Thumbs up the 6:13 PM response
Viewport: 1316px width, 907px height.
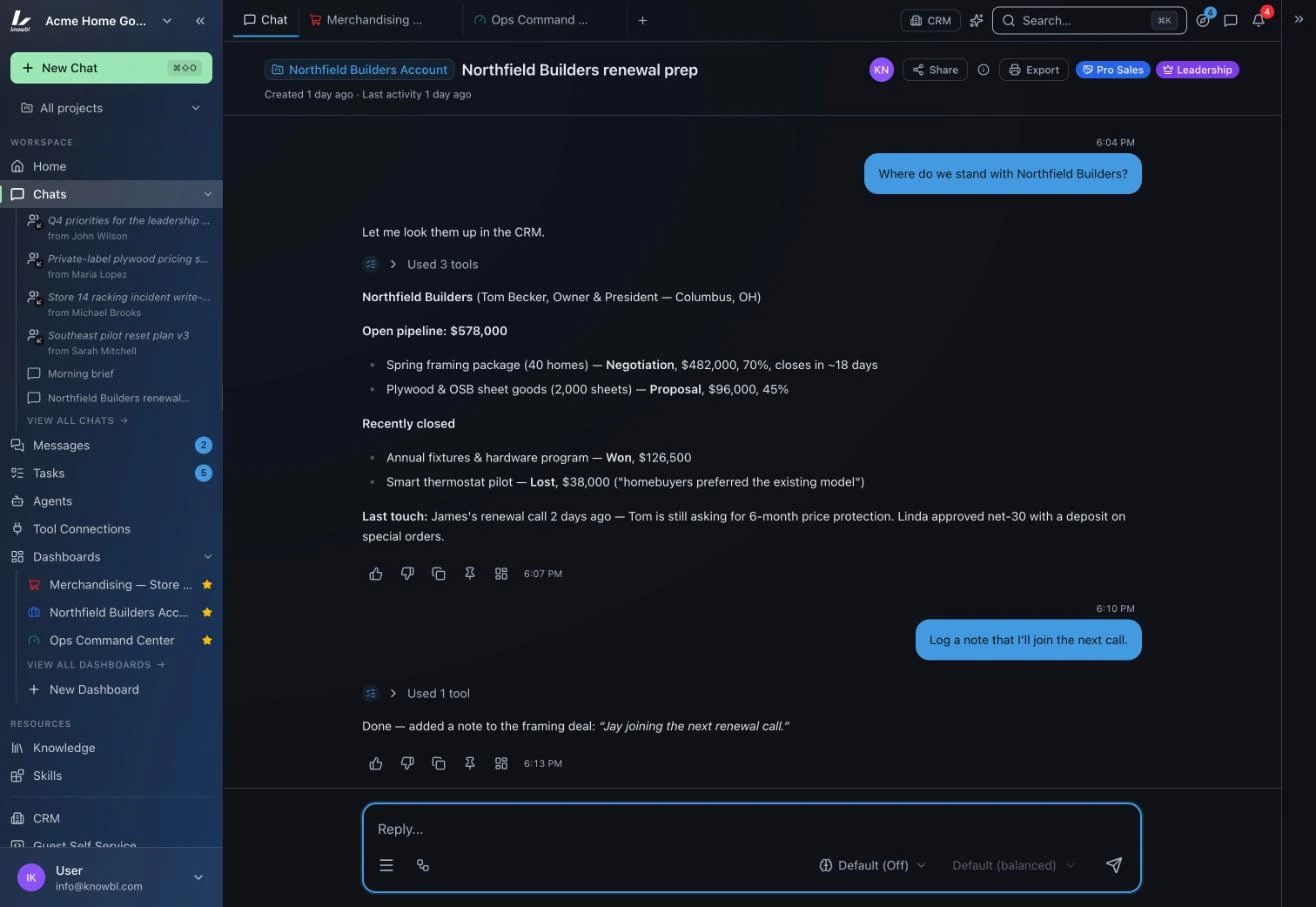pyautogui.click(x=376, y=763)
